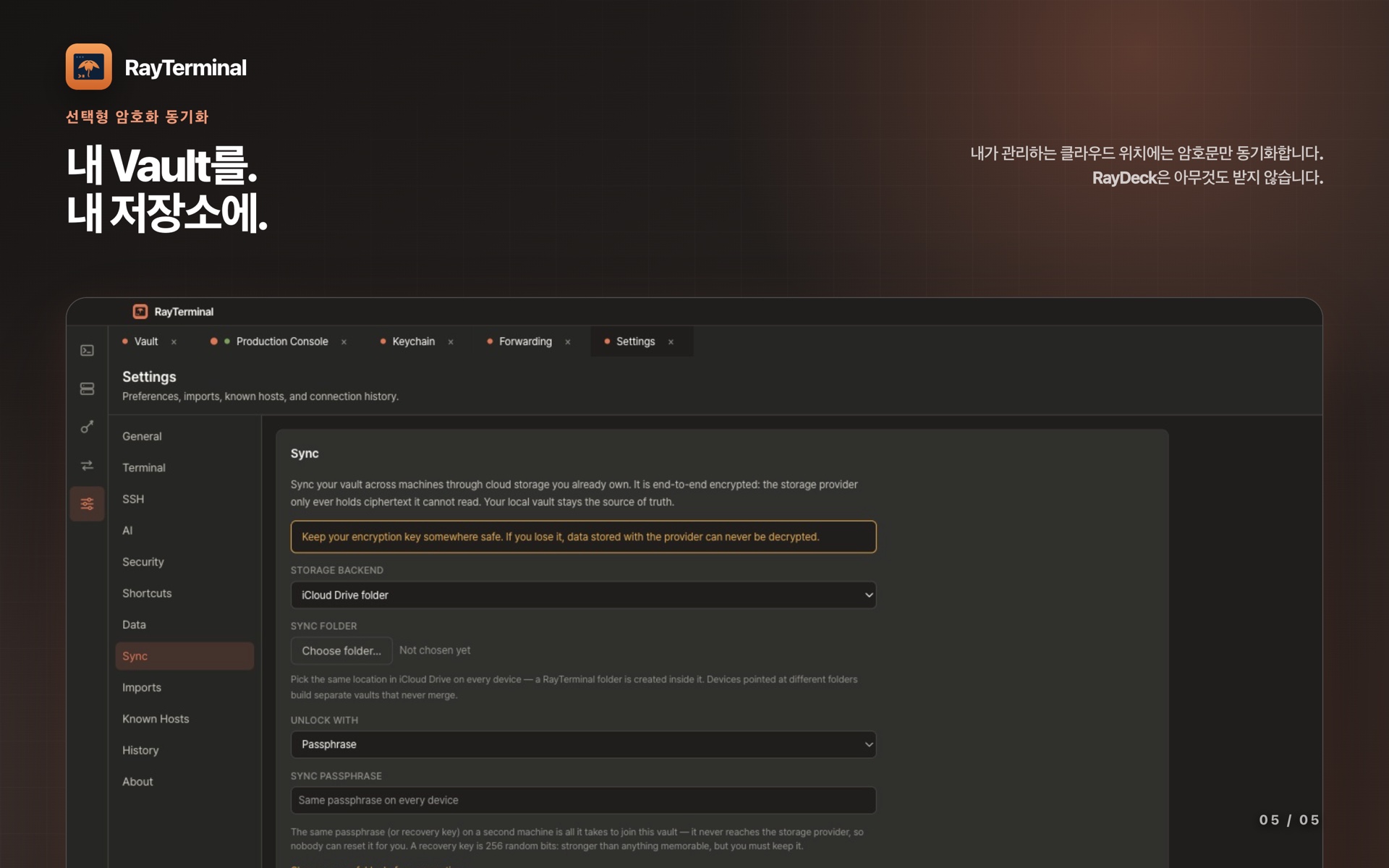Open Terminal settings section
This screenshot has width=1389, height=868.
point(184,468)
